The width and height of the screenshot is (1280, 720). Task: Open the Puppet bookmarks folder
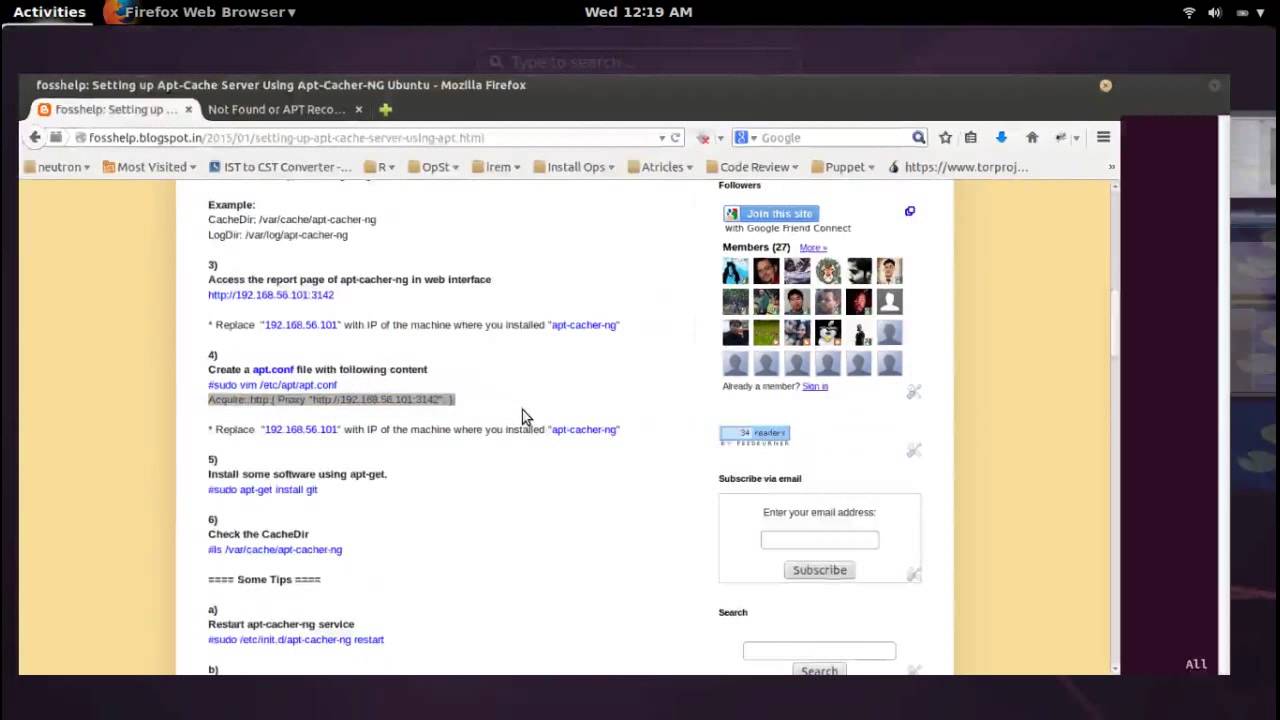pyautogui.click(x=843, y=167)
